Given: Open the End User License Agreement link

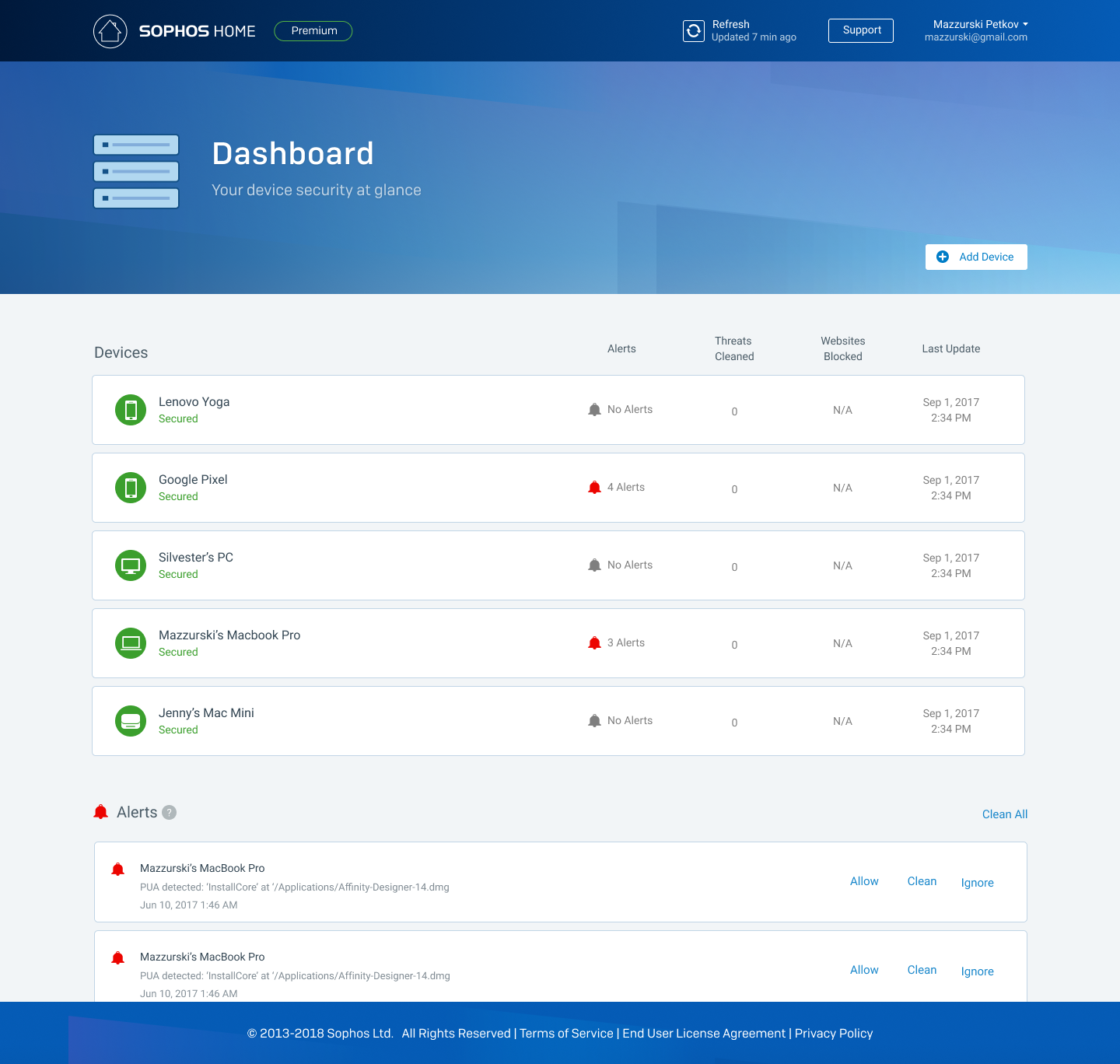Looking at the screenshot, I should pos(704,1033).
